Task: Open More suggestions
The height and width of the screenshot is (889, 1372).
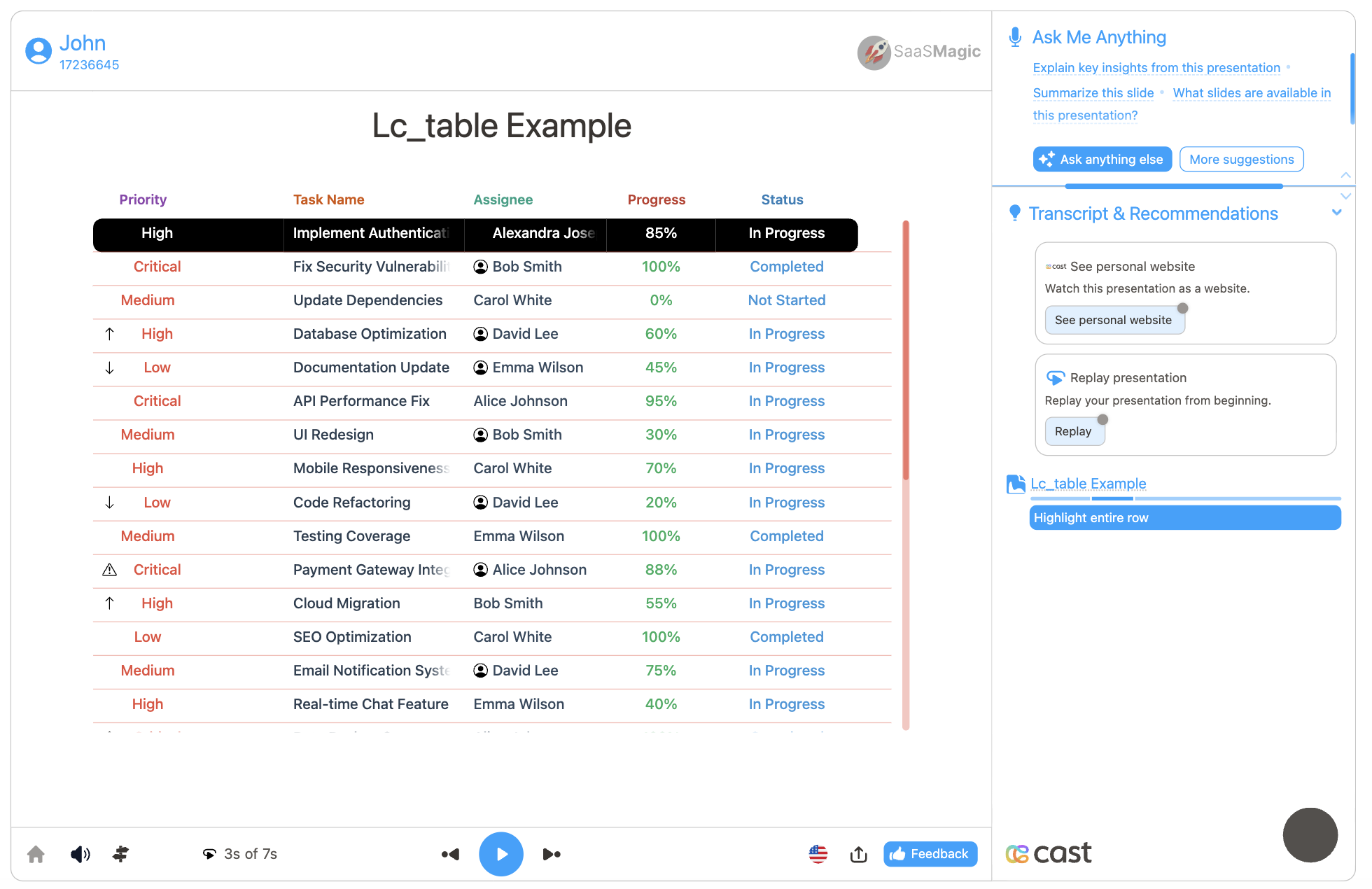Action: click(x=1241, y=160)
